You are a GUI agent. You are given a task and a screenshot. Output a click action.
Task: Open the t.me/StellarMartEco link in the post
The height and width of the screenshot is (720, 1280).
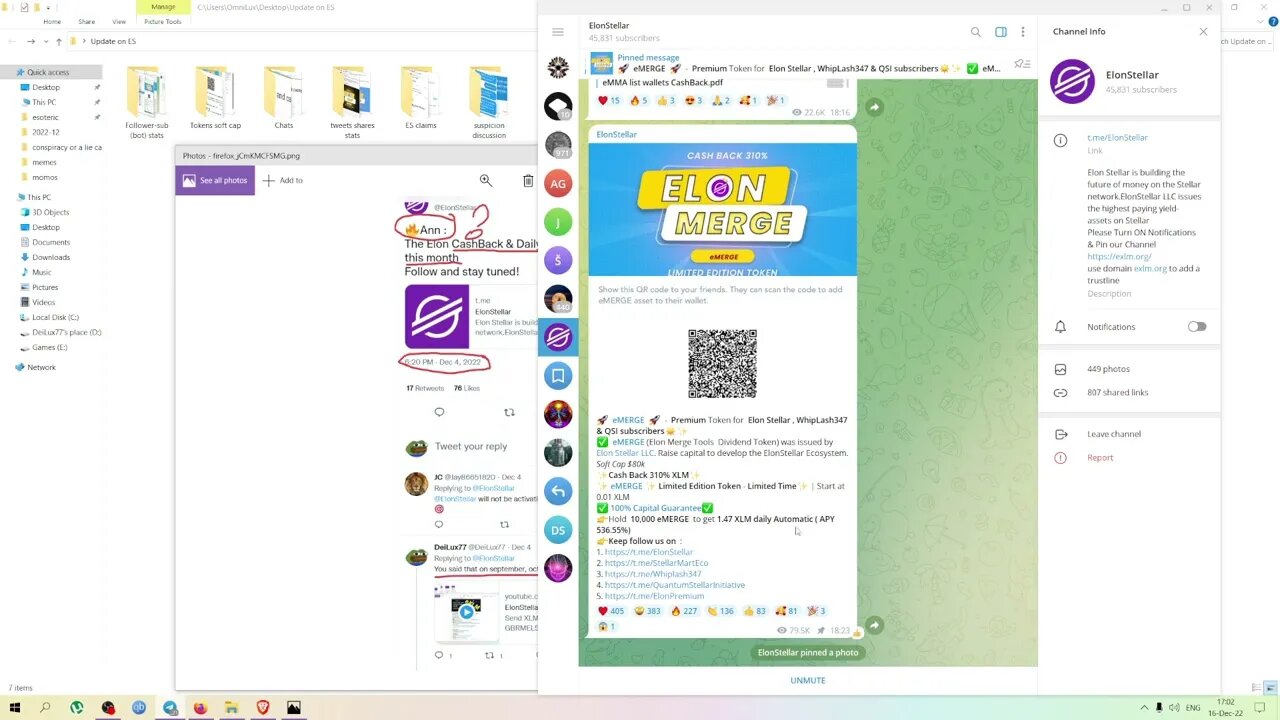(x=656, y=563)
